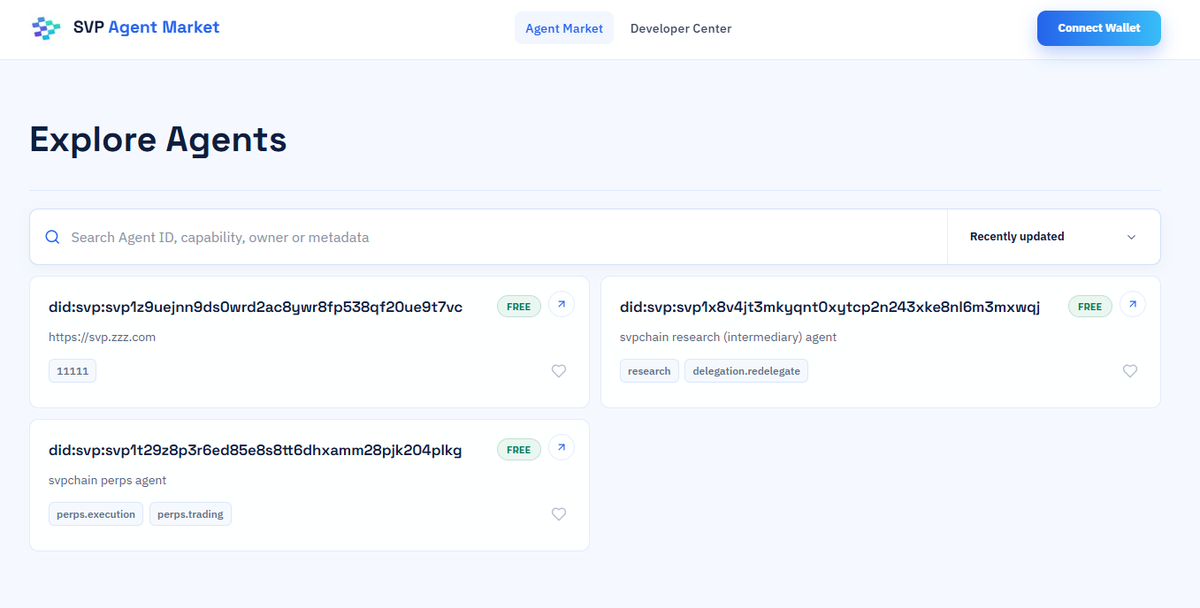Click 'svpchain perps agent' description

point(107,480)
